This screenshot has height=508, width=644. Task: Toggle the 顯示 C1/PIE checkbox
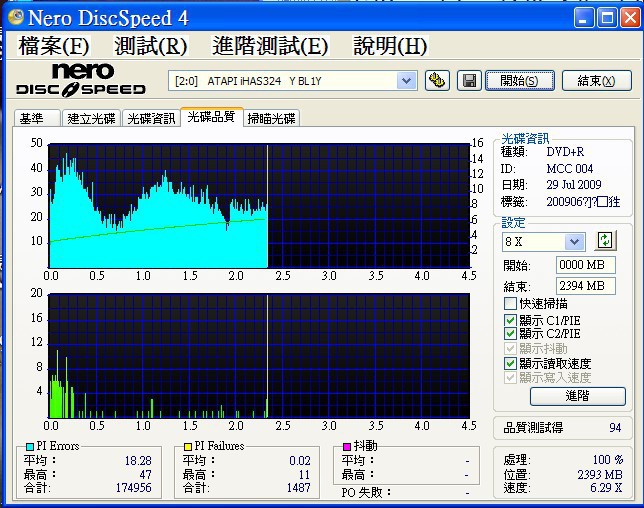pyautogui.click(x=510, y=320)
